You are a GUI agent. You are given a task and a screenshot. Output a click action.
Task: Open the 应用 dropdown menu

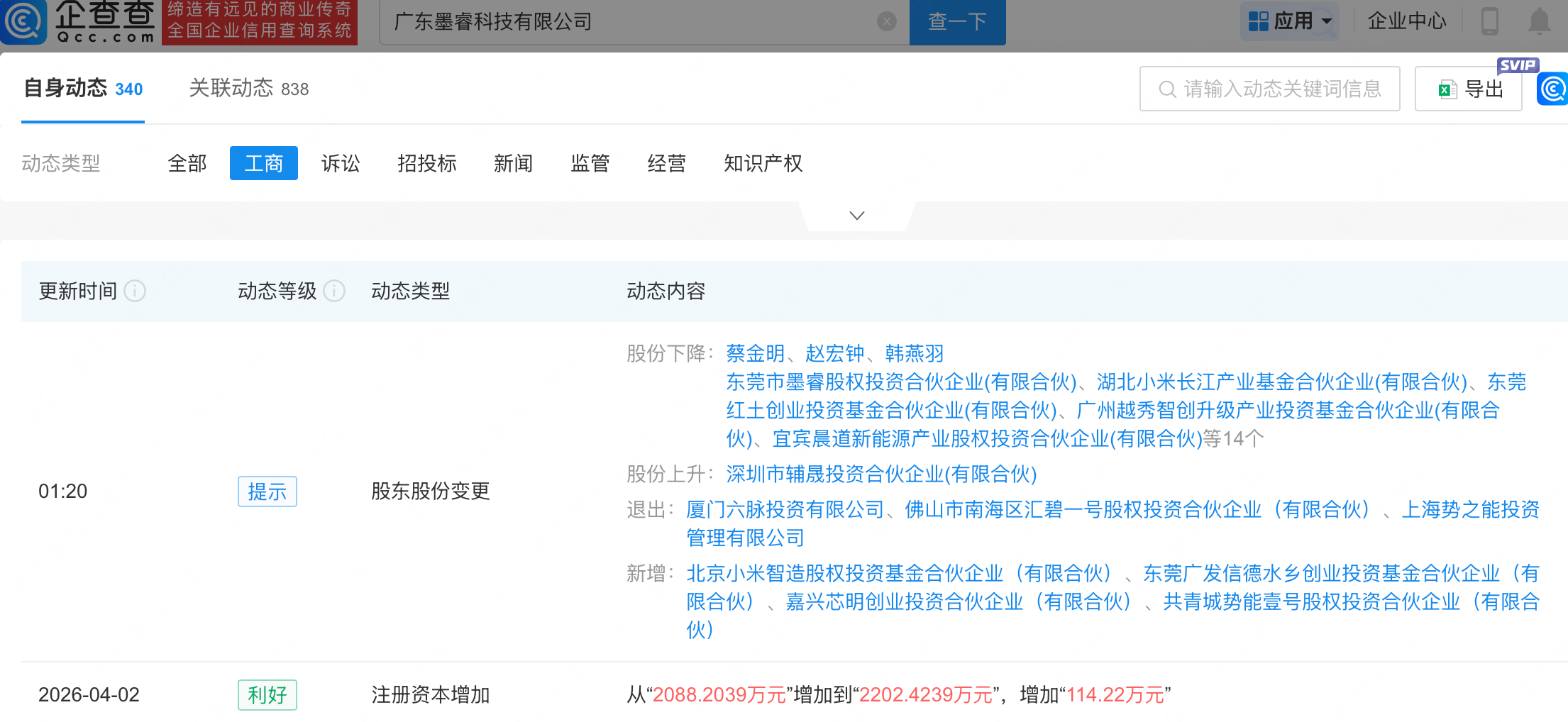1290,21
